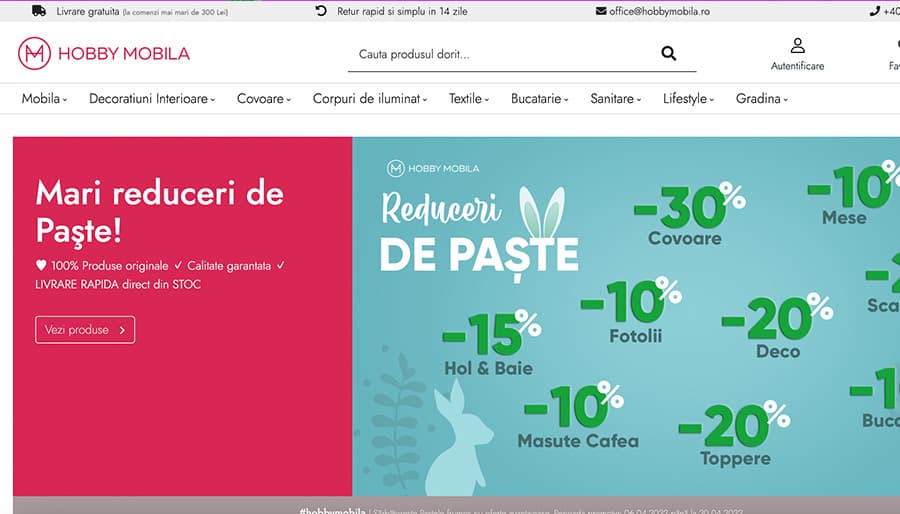Click the -30% Covoare offer
900x514 pixels.
click(689, 213)
